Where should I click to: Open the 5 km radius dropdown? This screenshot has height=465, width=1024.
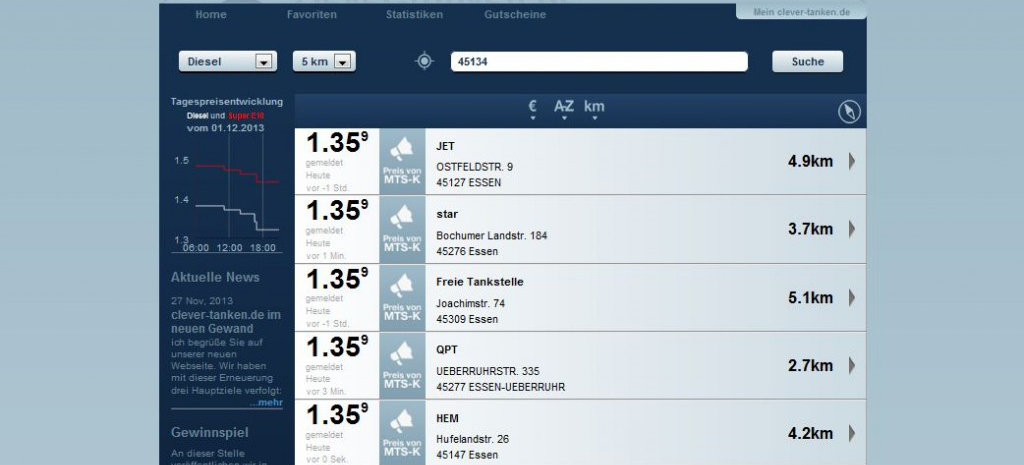(324, 62)
